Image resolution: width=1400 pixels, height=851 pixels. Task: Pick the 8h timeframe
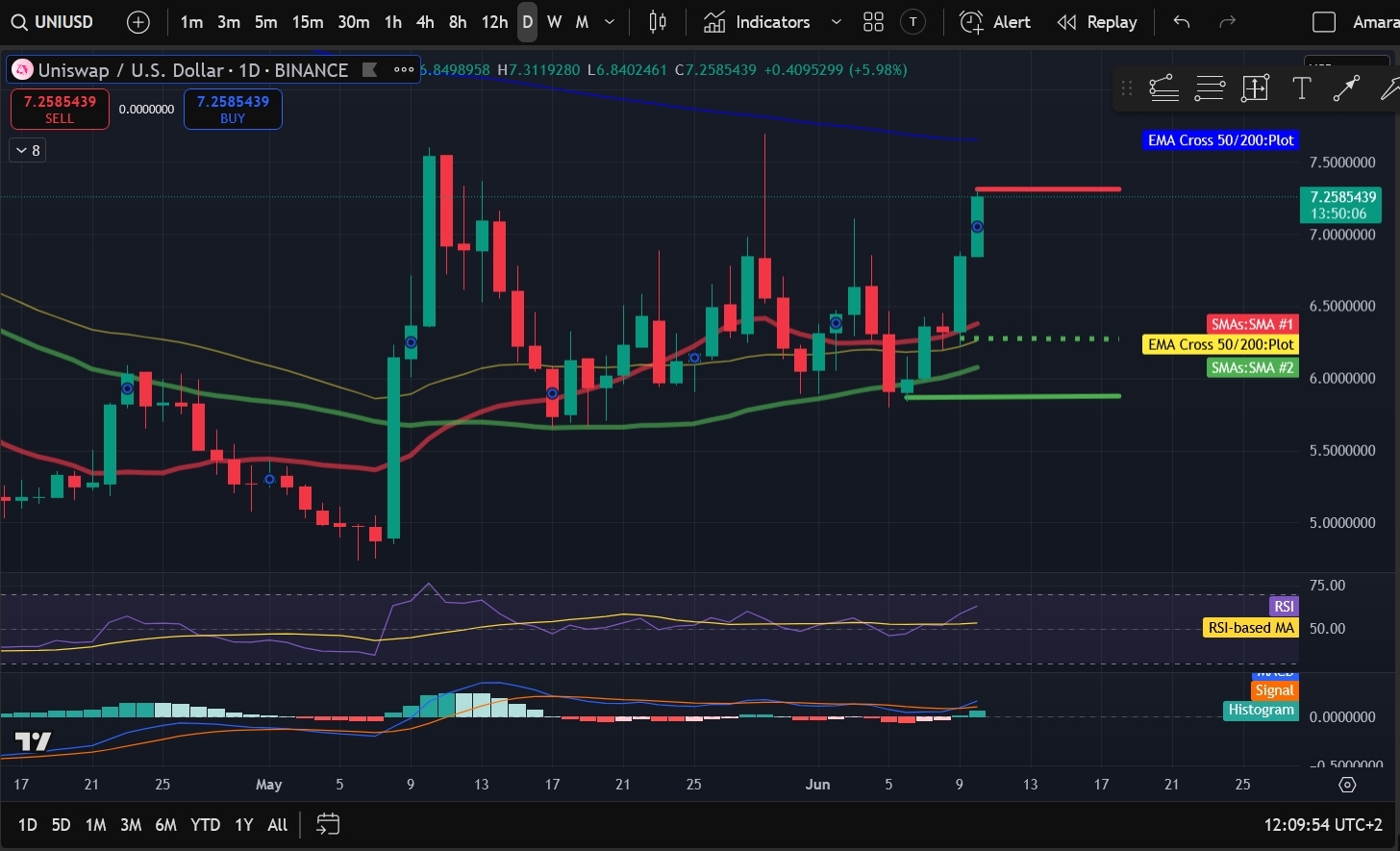point(458,22)
